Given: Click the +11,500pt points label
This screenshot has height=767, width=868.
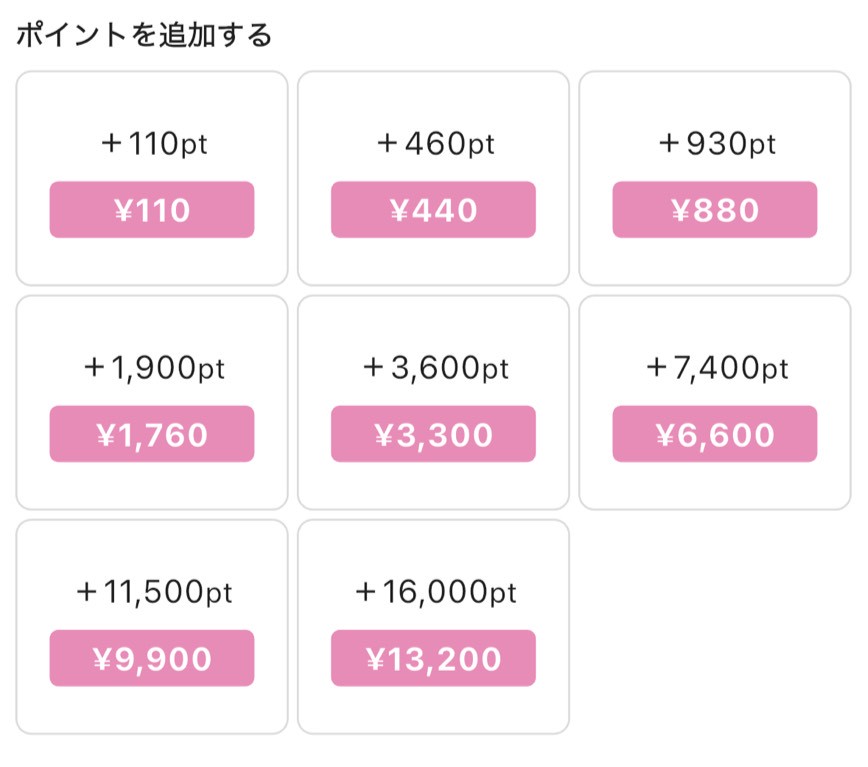Looking at the screenshot, I should [153, 593].
